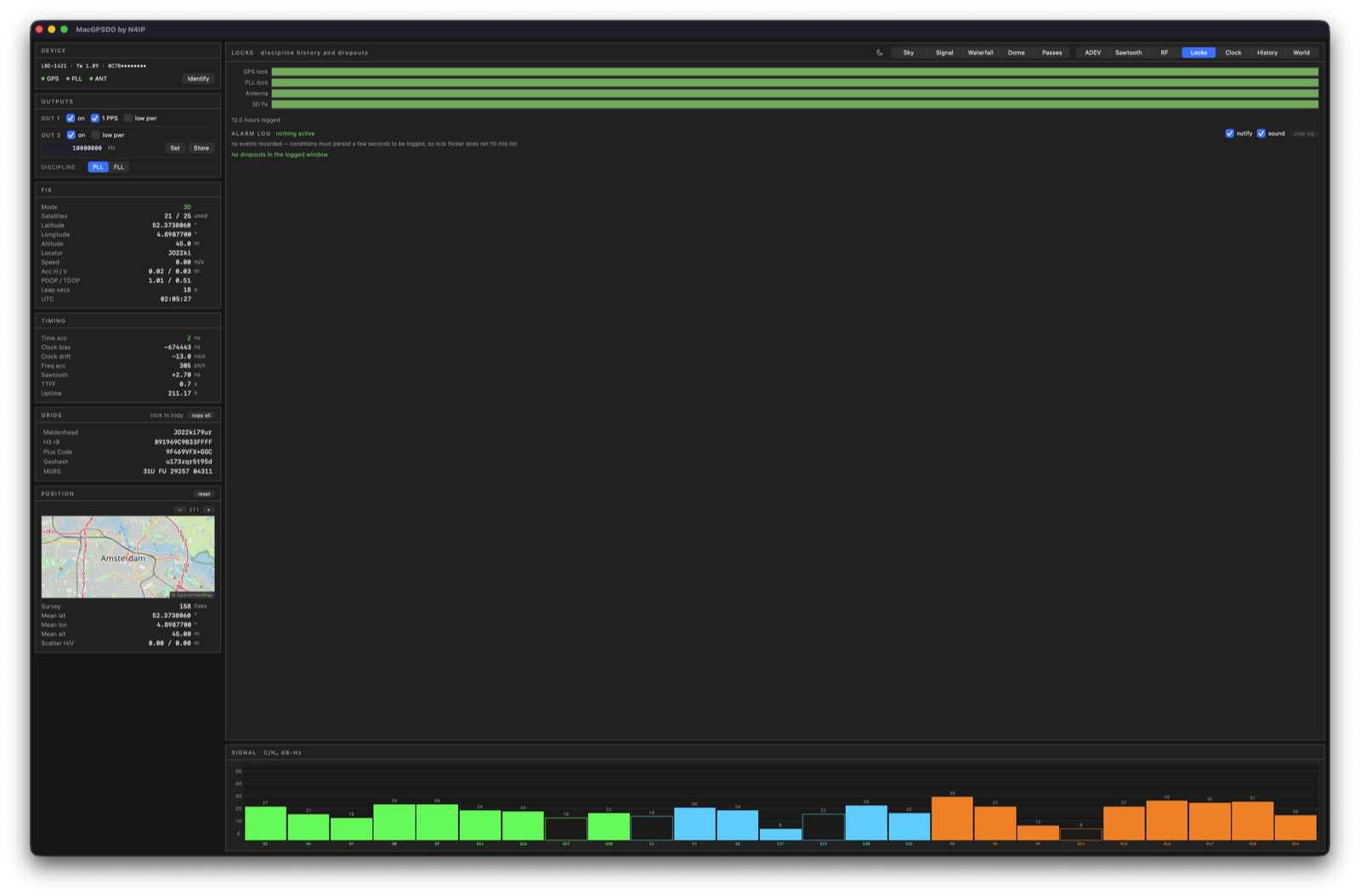Copy the MGRS value 31U FU 29257 04311
This screenshot has height=896, width=1360.
pos(178,471)
